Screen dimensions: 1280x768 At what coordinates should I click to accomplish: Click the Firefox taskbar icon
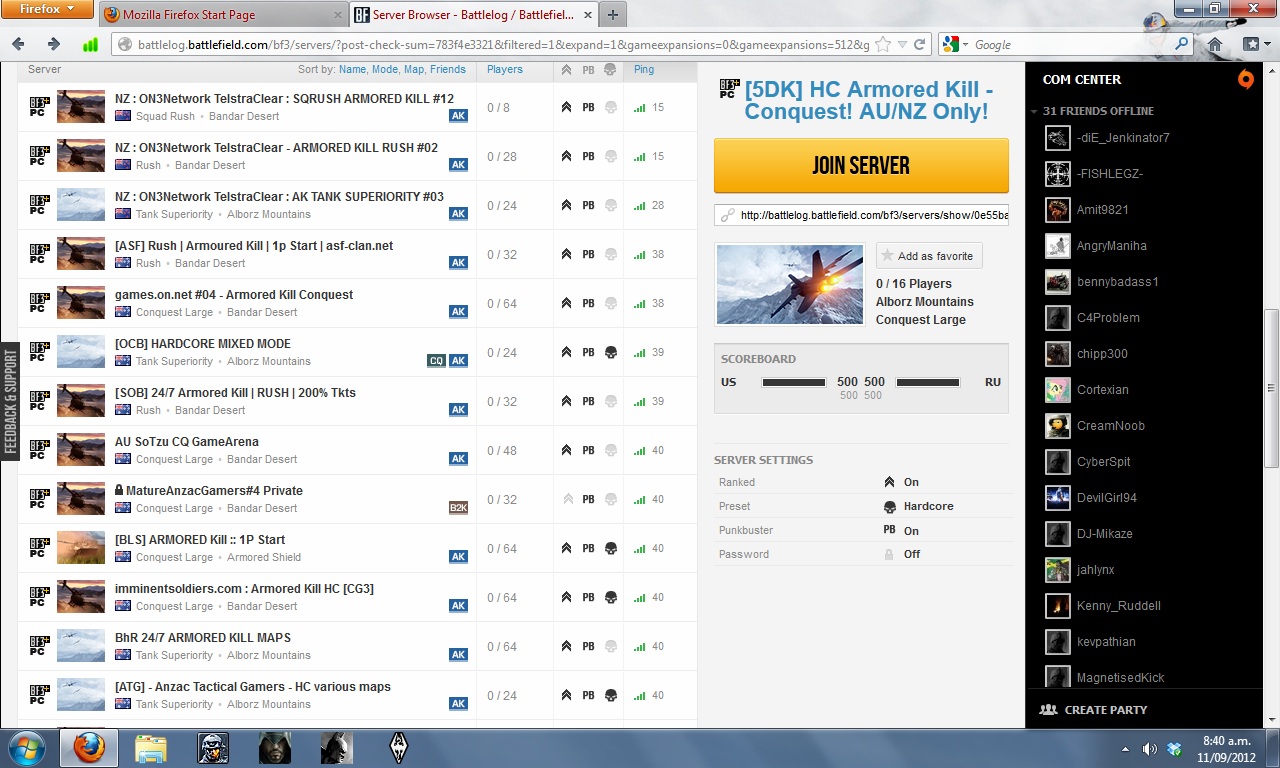(89, 748)
